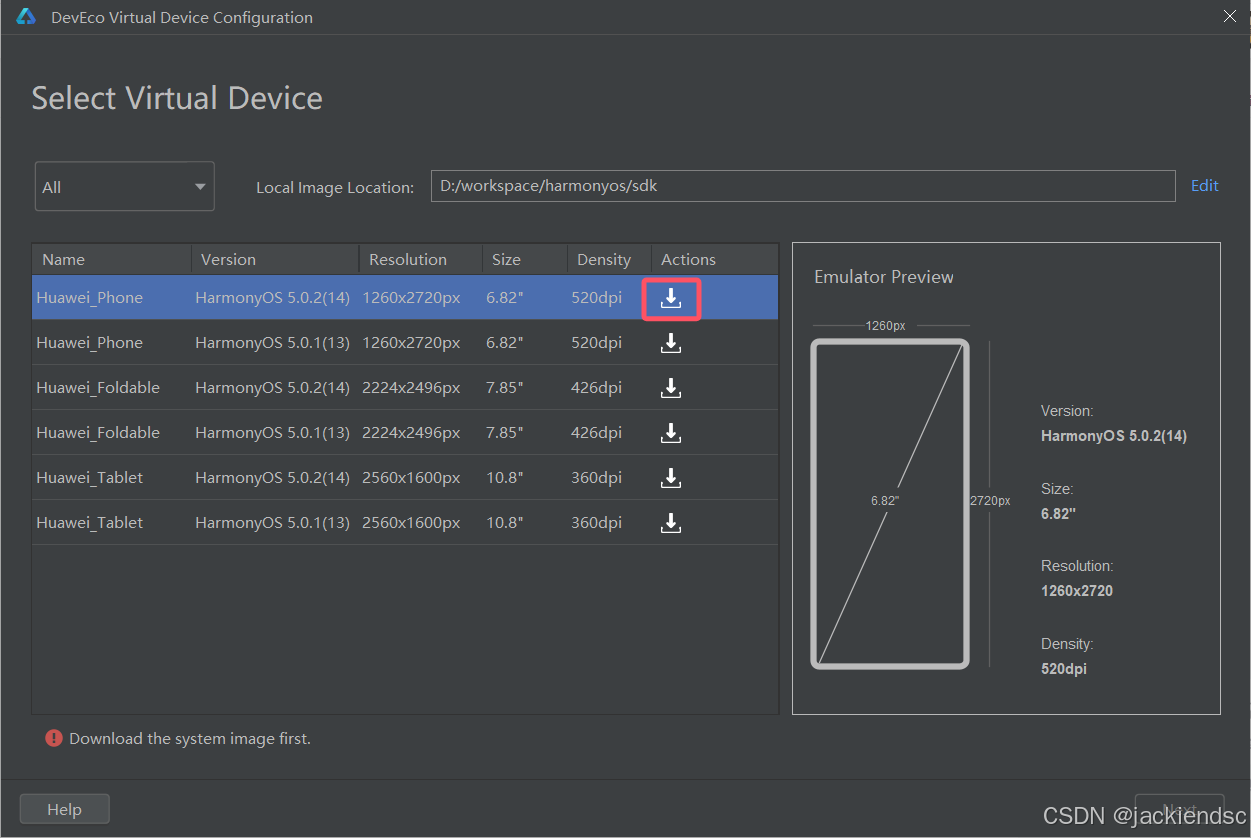Click the Size column header
This screenshot has width=1251, height=838.
(x=525, y=259)
